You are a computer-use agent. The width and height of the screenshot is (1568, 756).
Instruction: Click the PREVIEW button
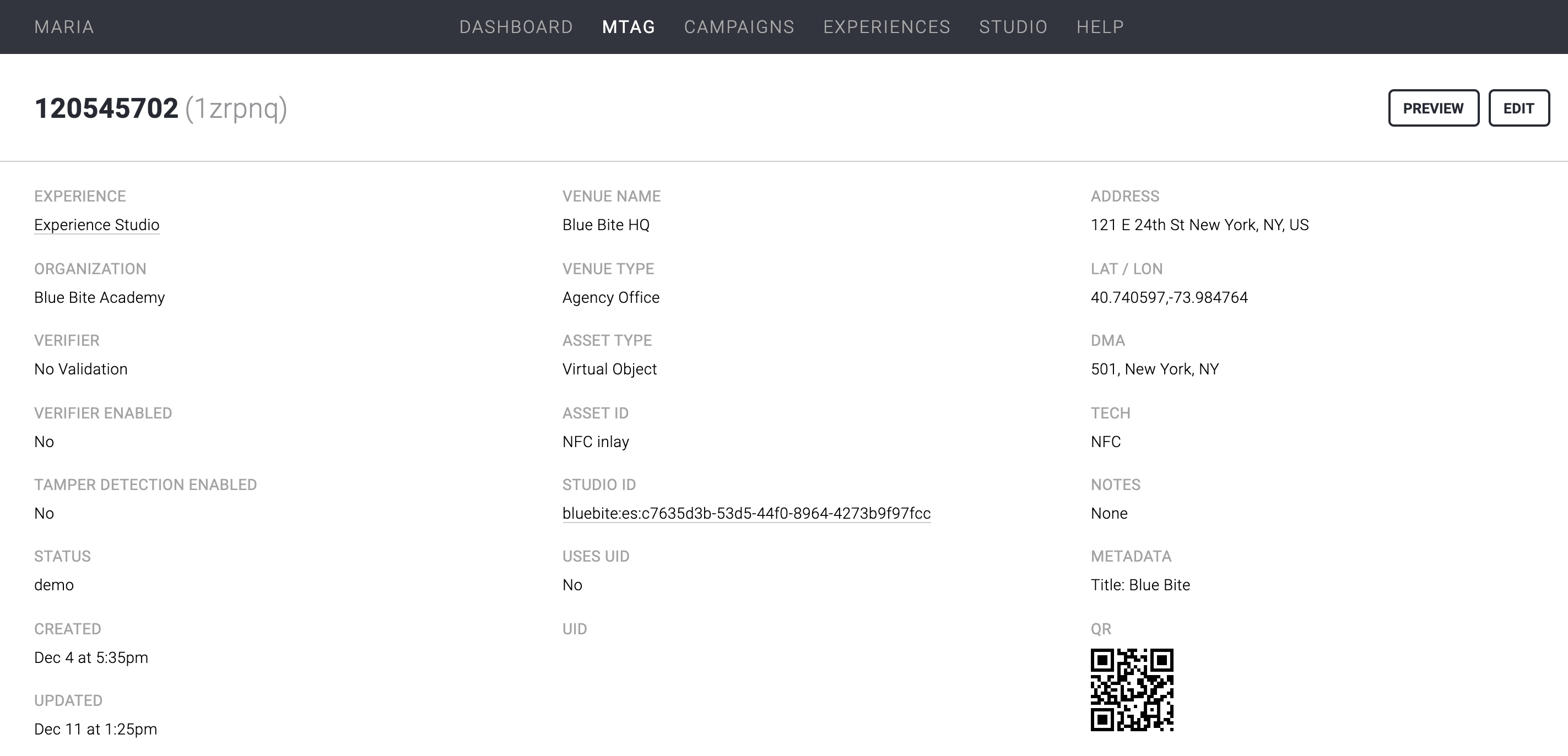click(x=1434, y=108)
